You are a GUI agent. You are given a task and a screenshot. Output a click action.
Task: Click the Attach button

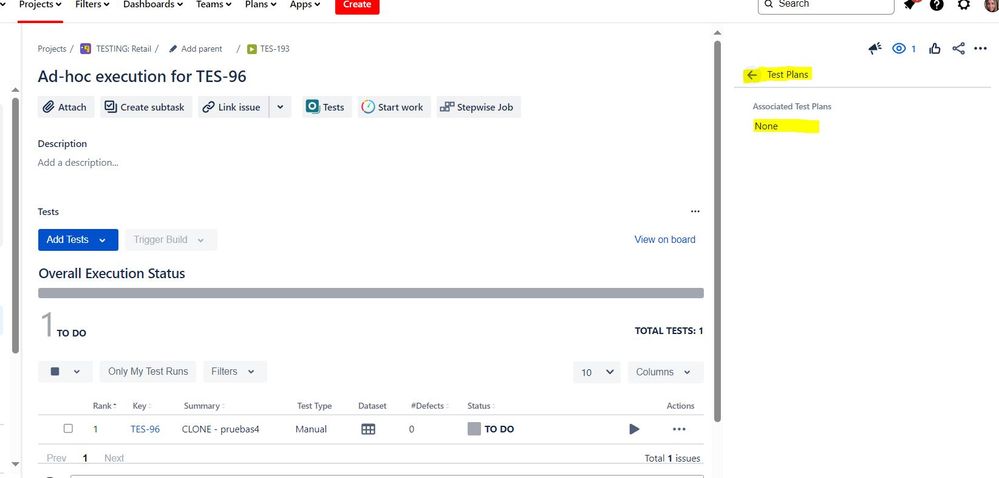(x=66, y=107)
